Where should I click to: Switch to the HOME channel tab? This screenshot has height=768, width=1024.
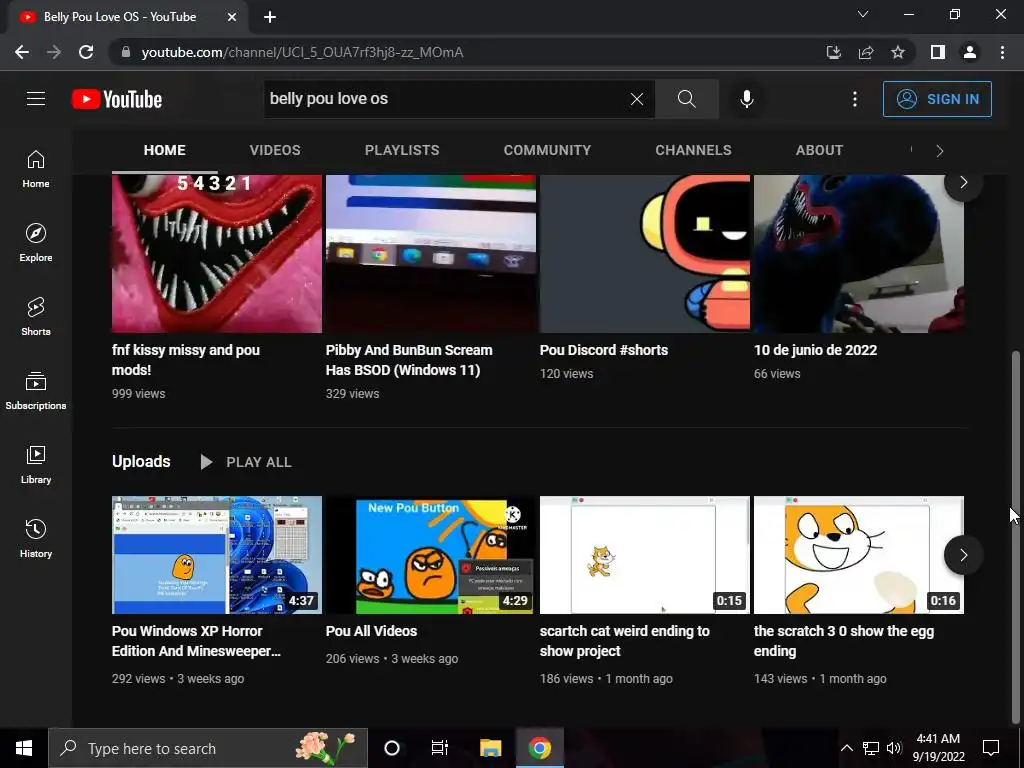point(165,150)
